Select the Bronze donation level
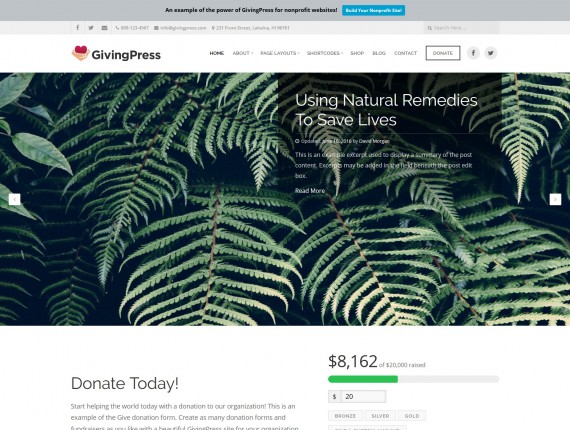This screenshot has height=430, width=570. click(x=345, y=416)
